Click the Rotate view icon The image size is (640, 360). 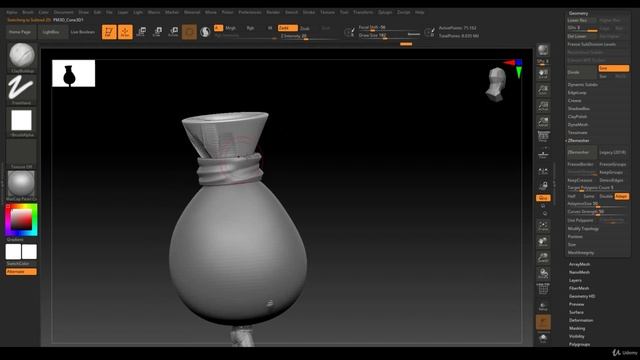tap(543, 273)
